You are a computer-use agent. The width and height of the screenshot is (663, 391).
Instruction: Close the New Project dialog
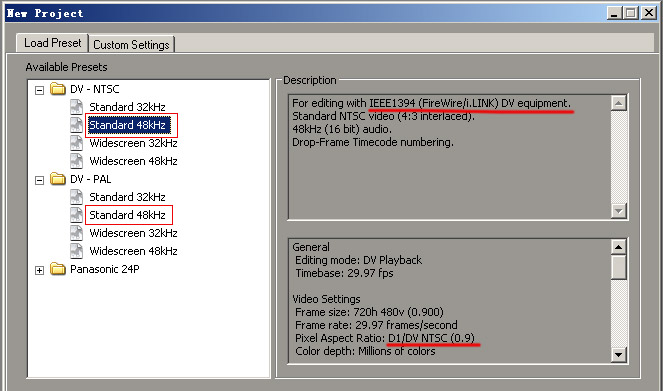649,13
